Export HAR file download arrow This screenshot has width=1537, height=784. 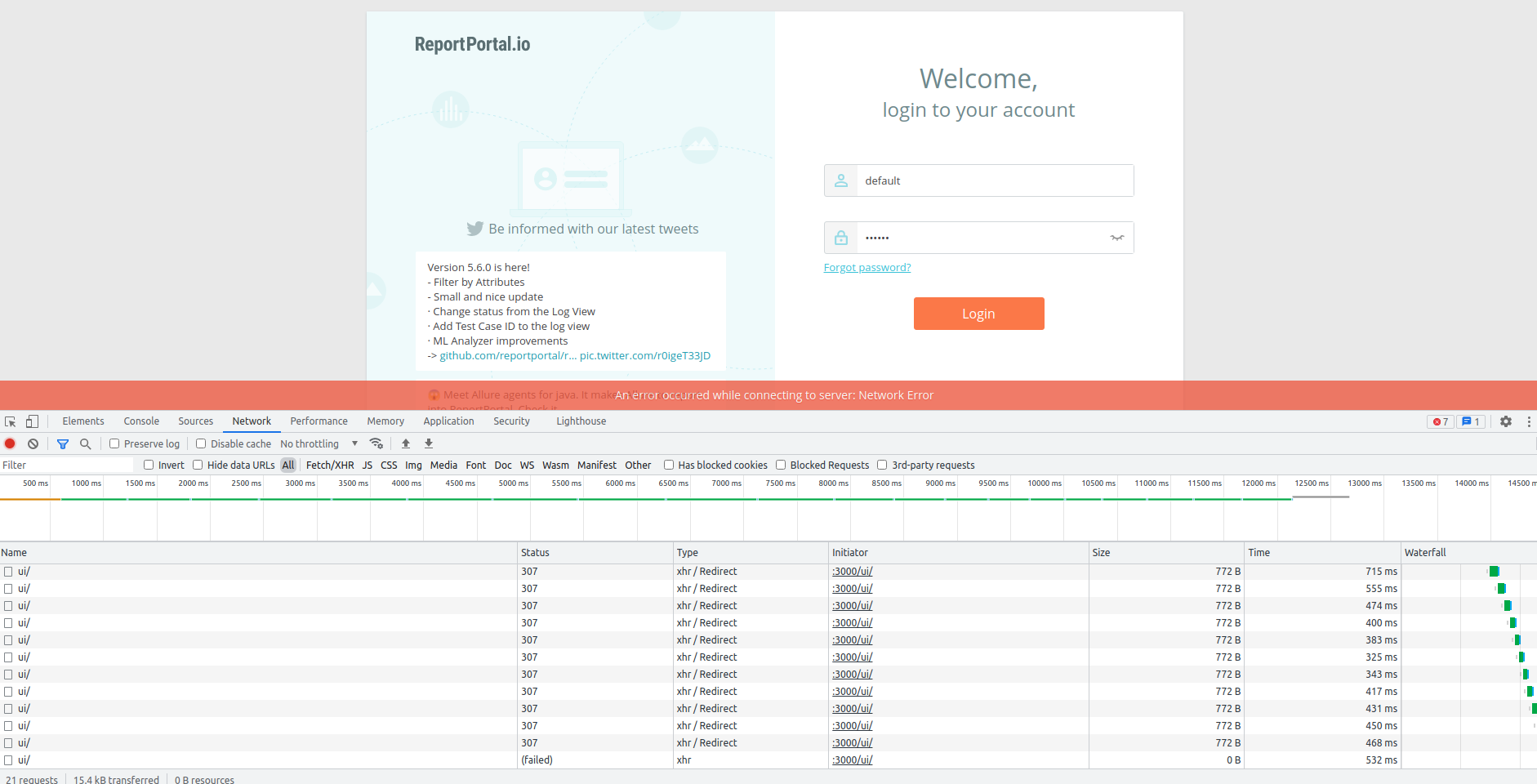pyautogui.click(x=429, y=443)
